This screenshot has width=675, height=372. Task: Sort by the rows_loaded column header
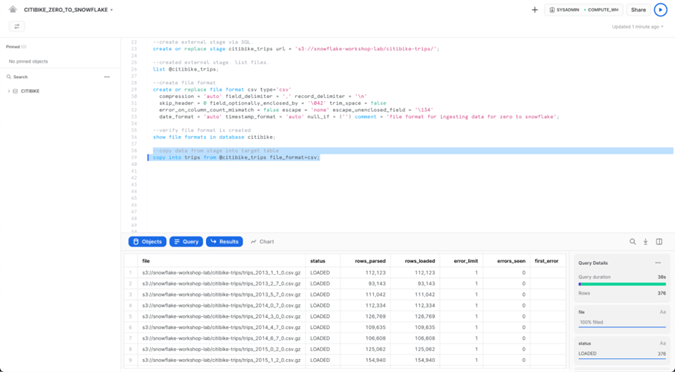415,261
